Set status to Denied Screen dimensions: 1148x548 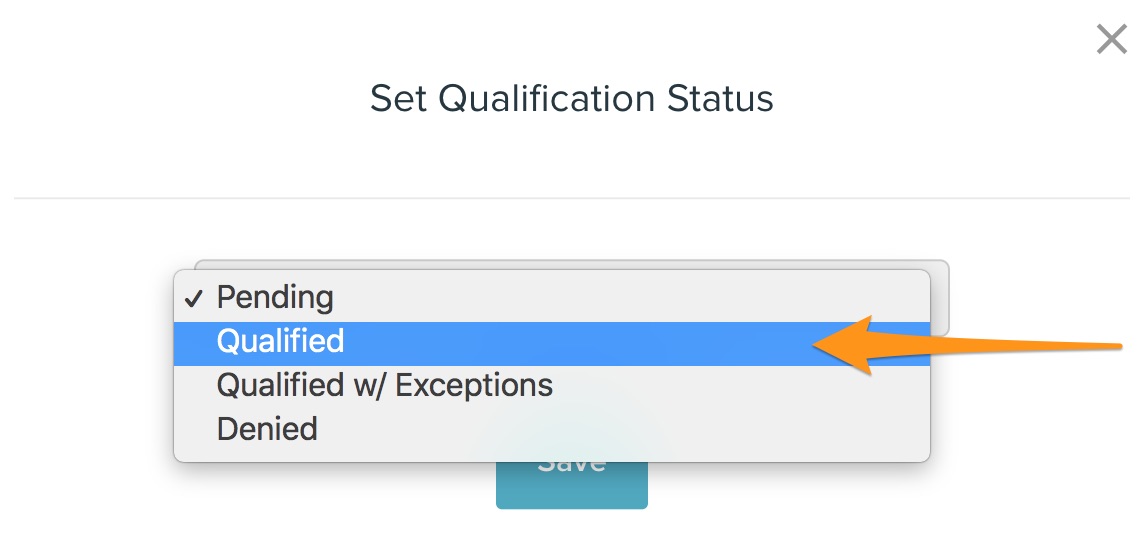click(x=267, y=430)
